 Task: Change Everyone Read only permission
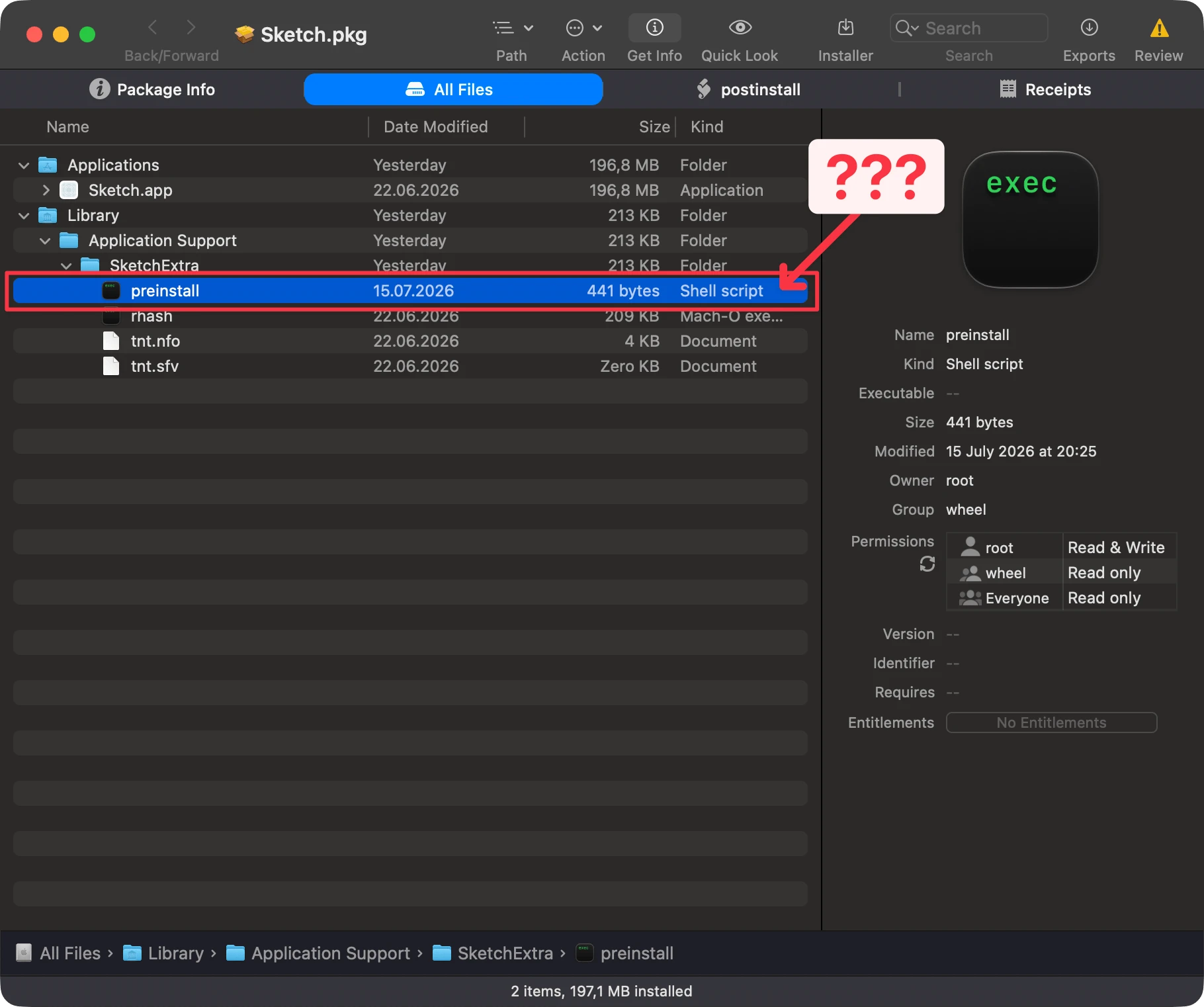pyautogui.click(x=1104, y=598)
